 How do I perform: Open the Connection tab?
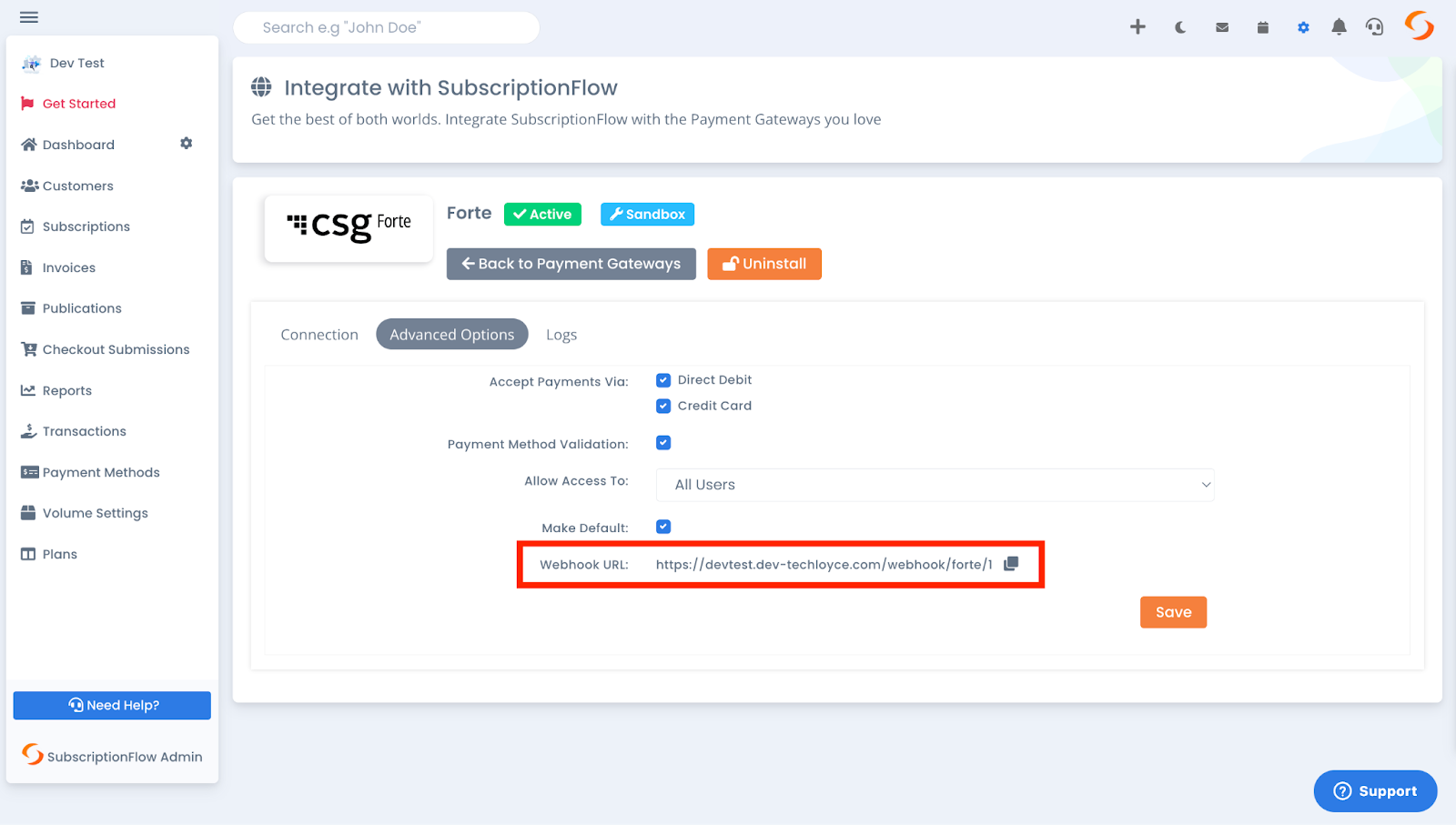coord(318,334)
